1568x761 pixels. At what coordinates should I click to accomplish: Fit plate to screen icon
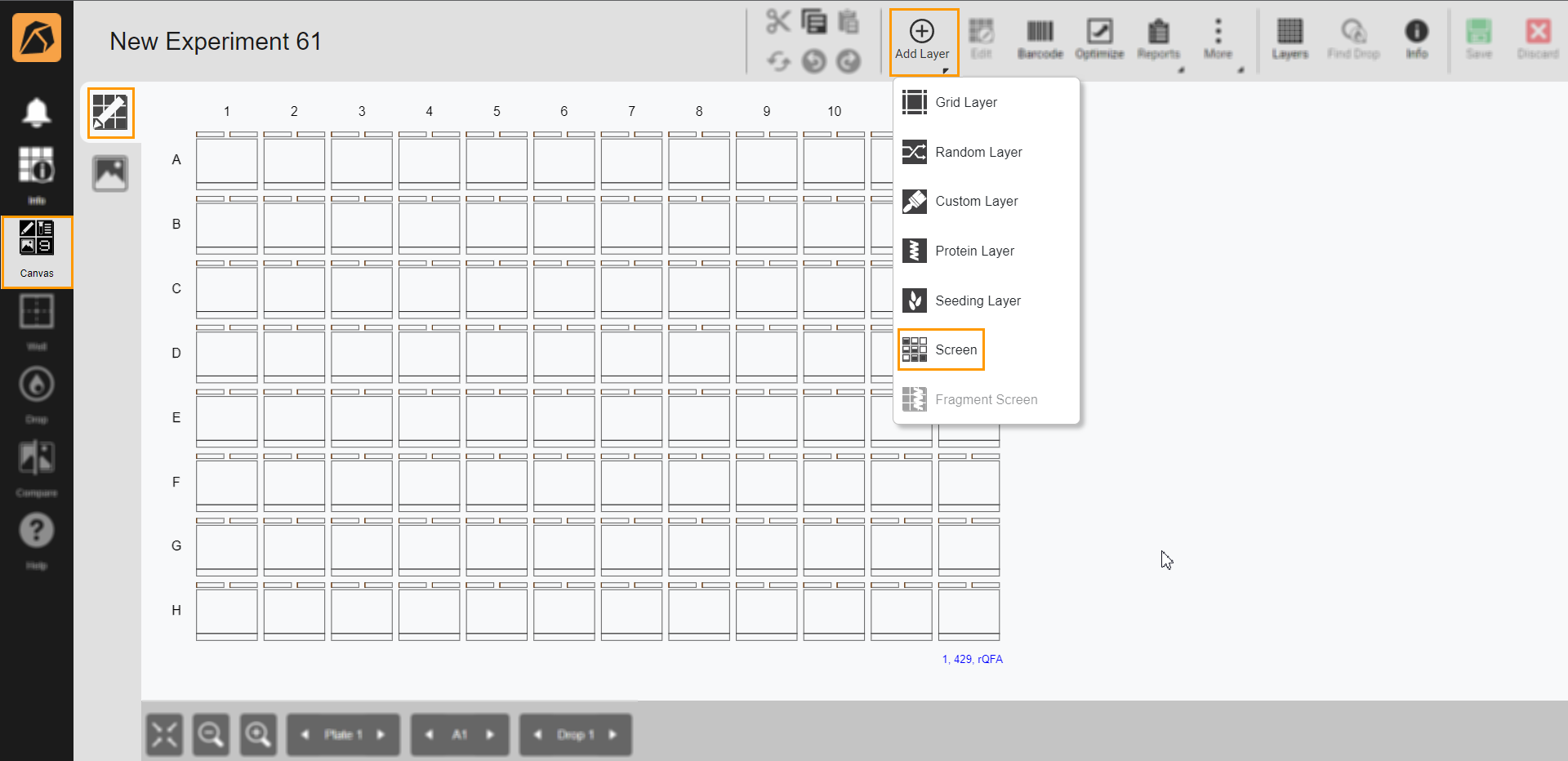coord(164,735)
